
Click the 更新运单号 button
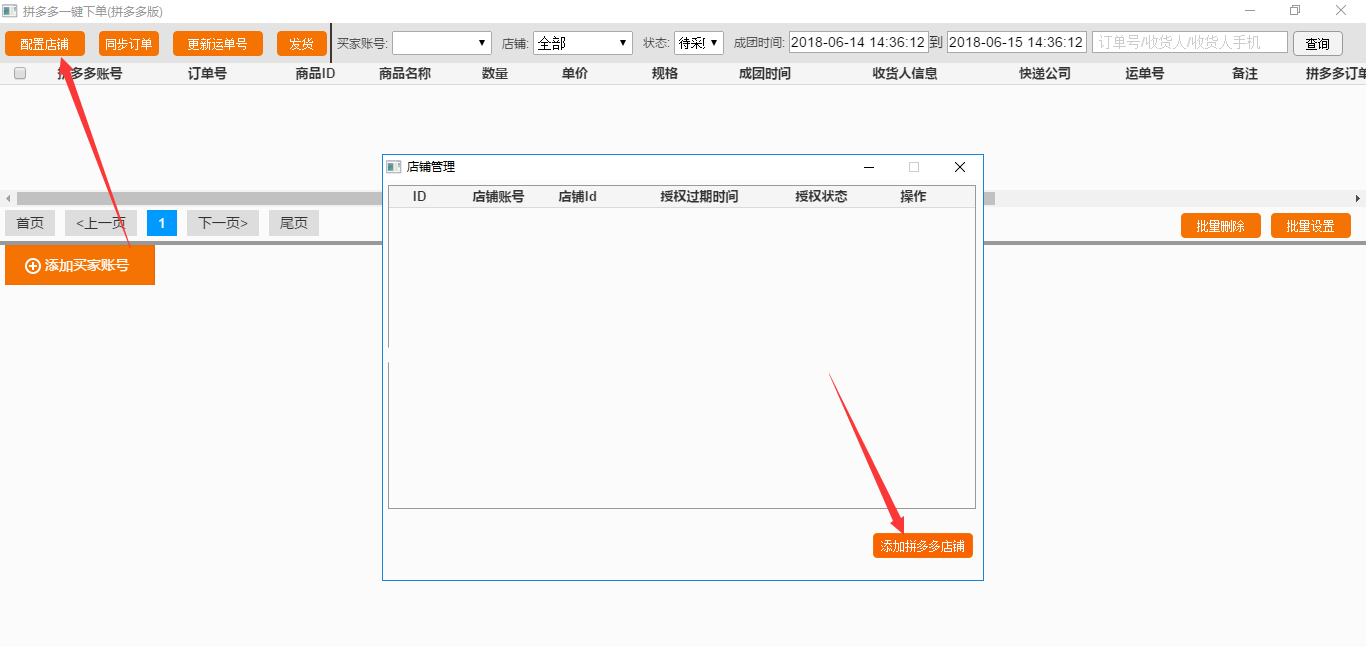(x=218, y=44)
